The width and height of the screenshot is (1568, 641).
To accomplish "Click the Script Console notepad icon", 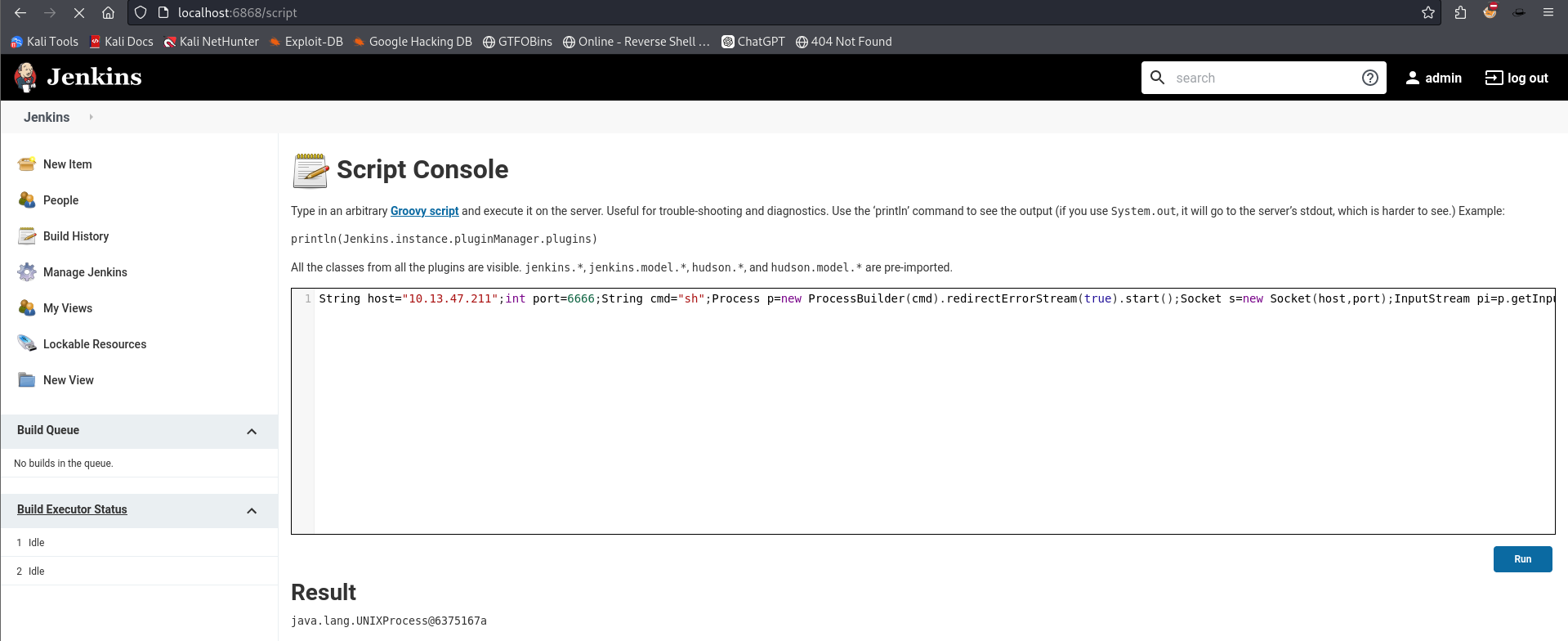I will pyautogui.click(x=310, y=170).
